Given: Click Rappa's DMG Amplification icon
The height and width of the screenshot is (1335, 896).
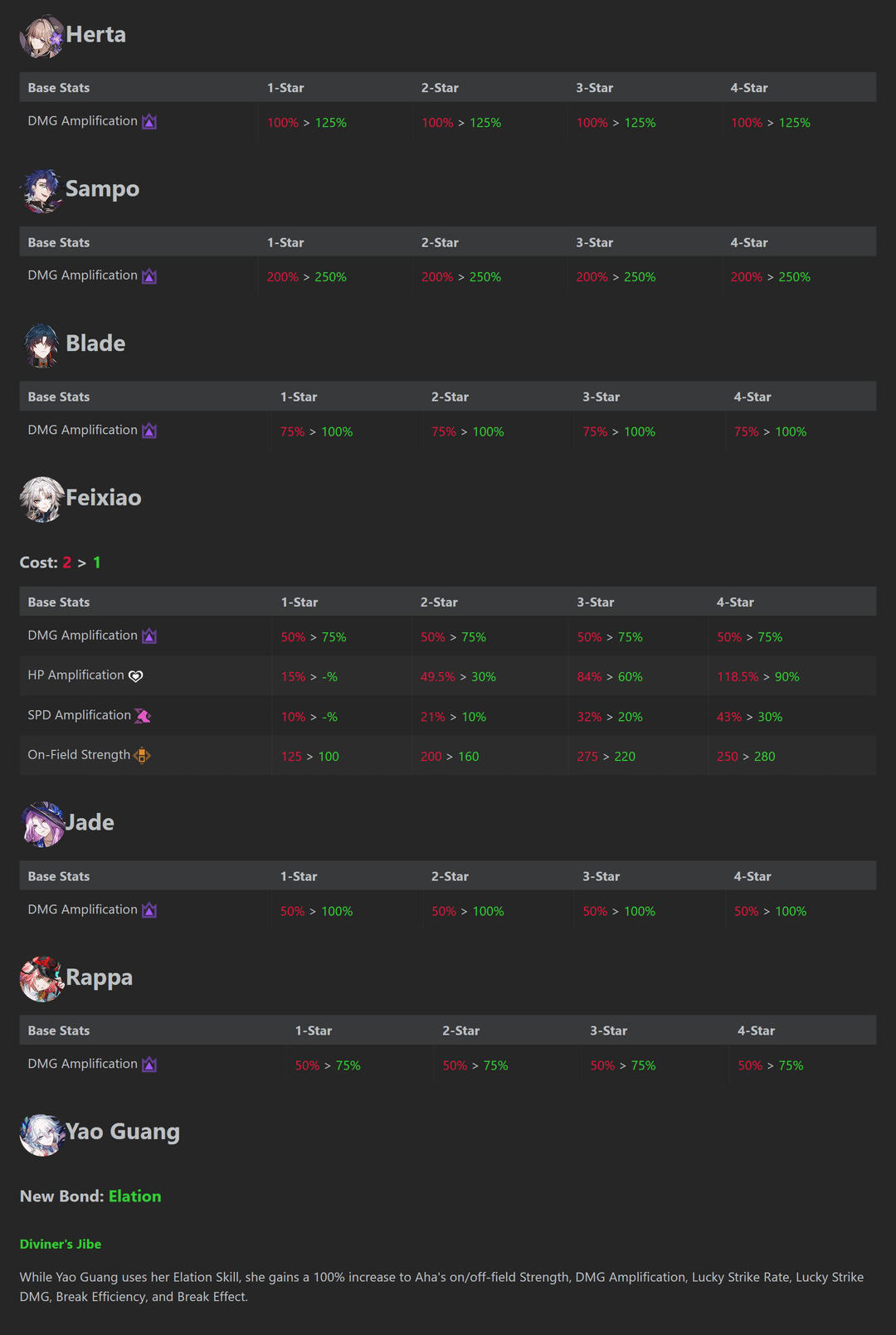Looking at the screenshot, I should pyautogui.click(x=149, y=1065).
